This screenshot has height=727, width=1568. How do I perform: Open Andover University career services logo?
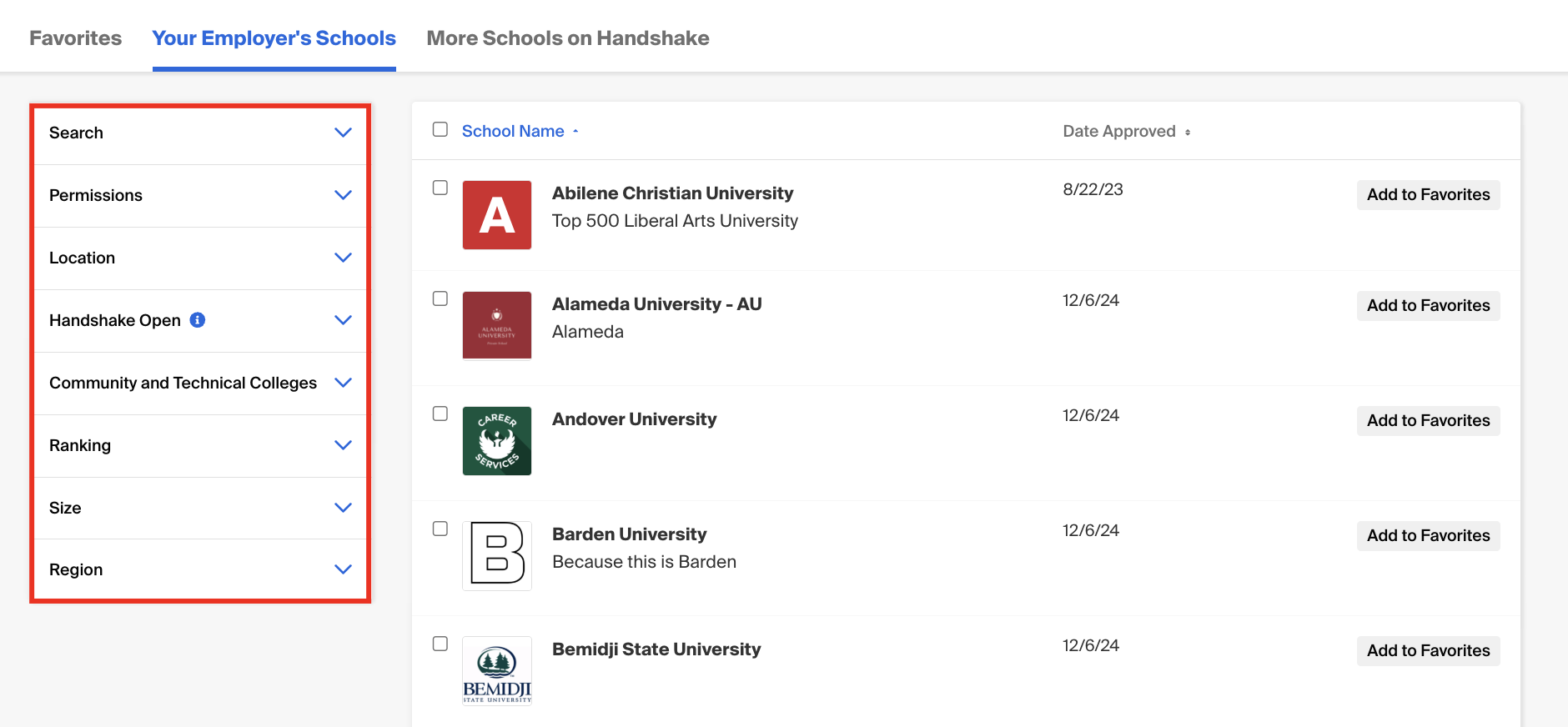click(497, 441)
